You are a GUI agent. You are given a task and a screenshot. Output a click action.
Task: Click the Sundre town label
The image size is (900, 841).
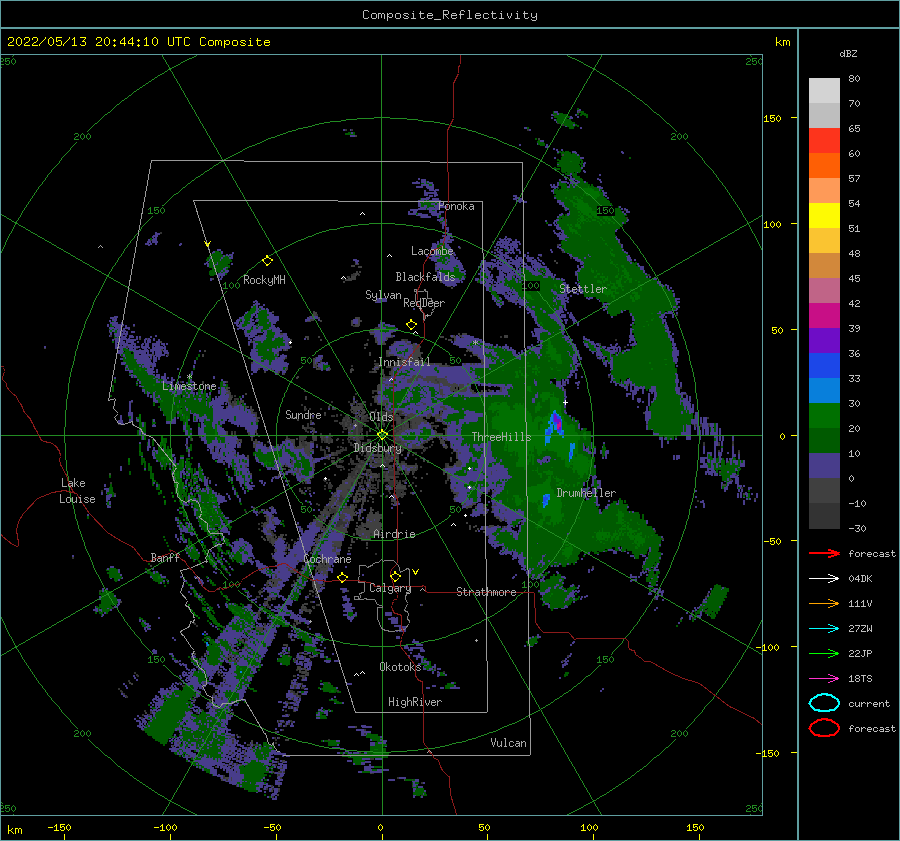click(304, 415)
